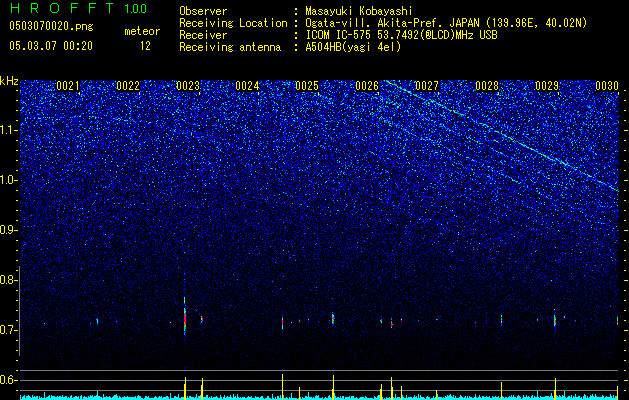Click the Receiving Location field label
Viewport: 629px width, 400px height.
[233, 23]
